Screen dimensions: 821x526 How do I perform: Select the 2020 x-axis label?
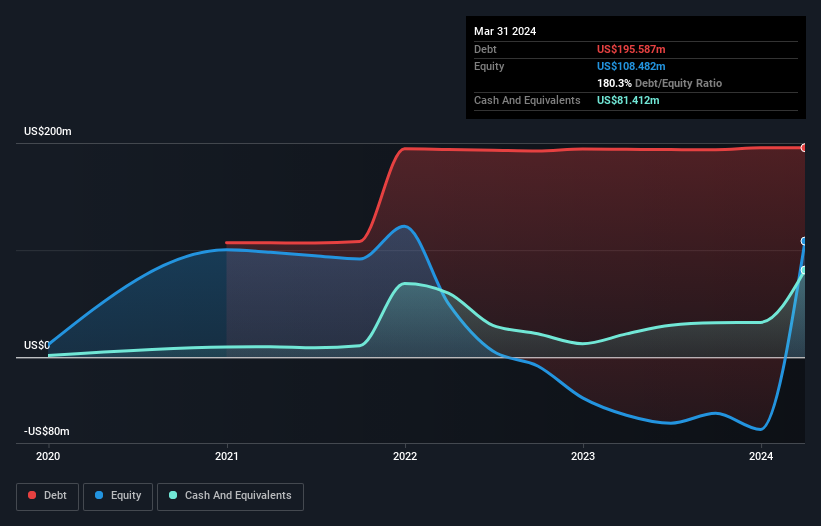(48, 456)
